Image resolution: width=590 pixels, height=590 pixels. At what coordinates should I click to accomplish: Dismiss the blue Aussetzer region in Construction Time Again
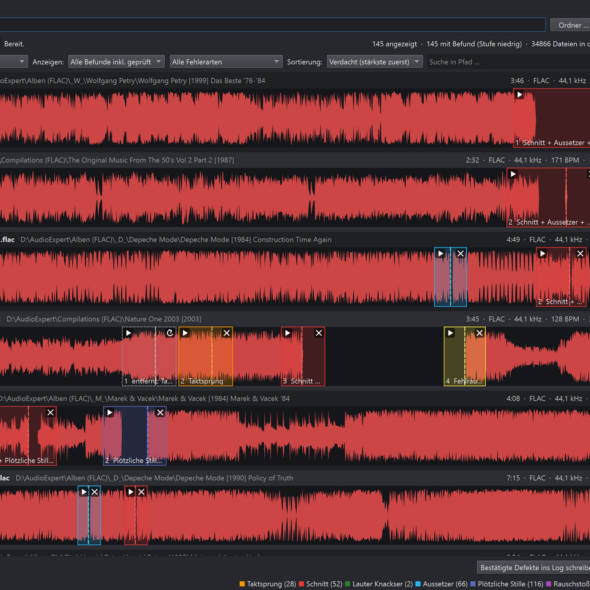461,254
